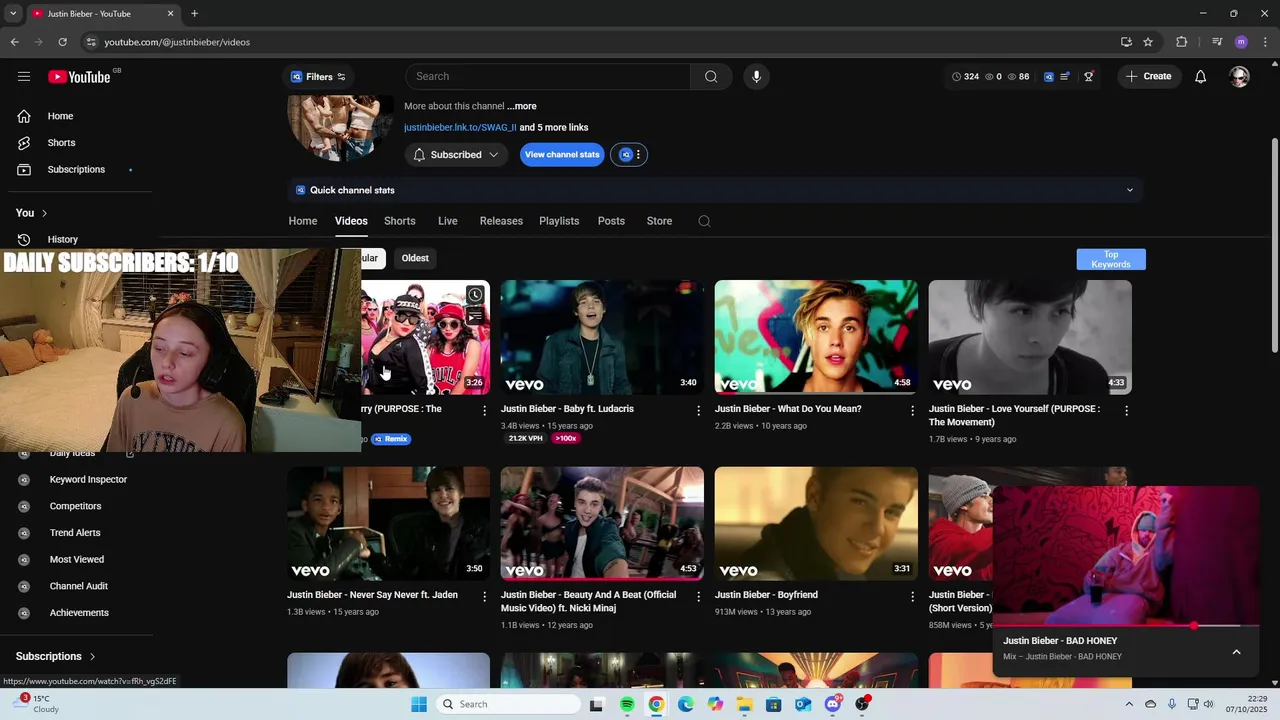
Task: Sort videos by Oldest
Action: 415,258
